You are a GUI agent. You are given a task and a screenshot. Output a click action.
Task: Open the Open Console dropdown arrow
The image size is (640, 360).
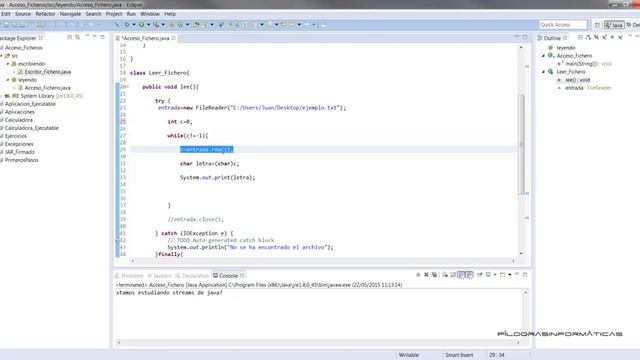(510, 275)
